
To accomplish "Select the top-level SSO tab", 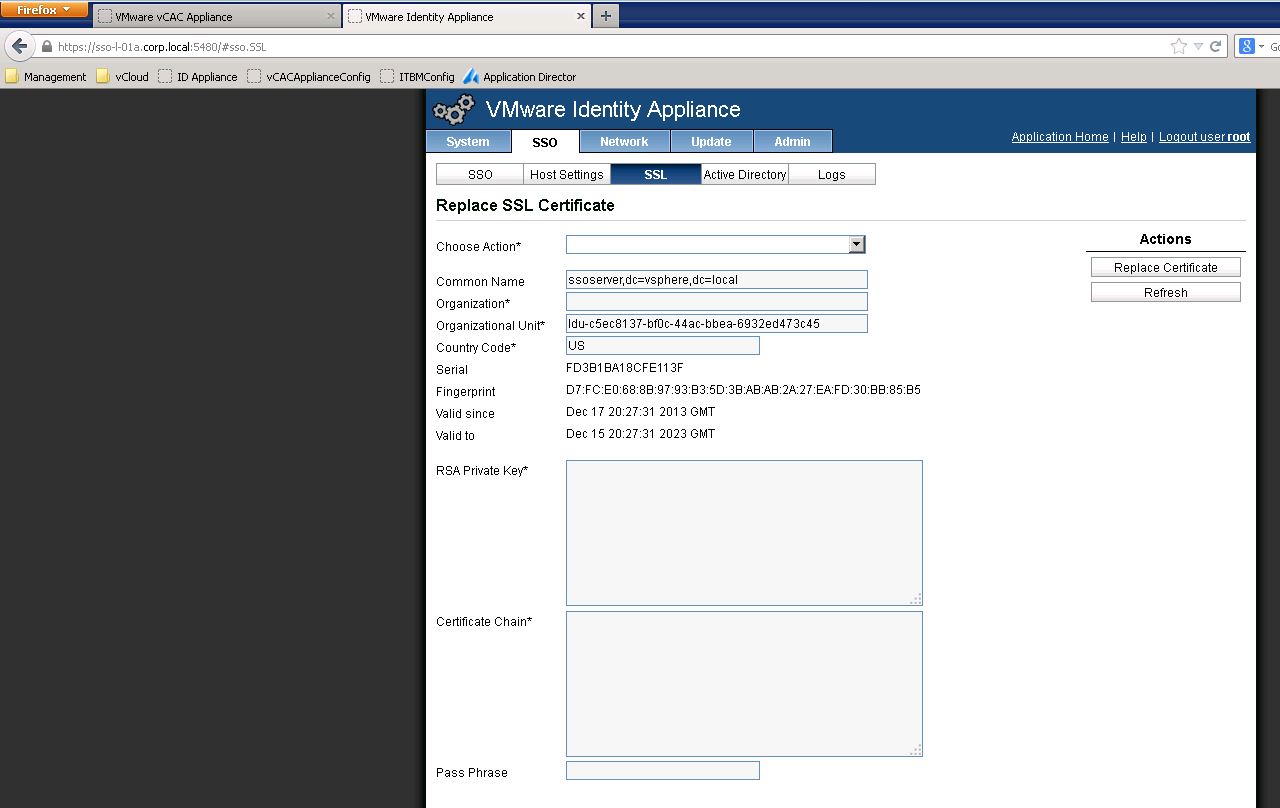I will click(545, 141).
